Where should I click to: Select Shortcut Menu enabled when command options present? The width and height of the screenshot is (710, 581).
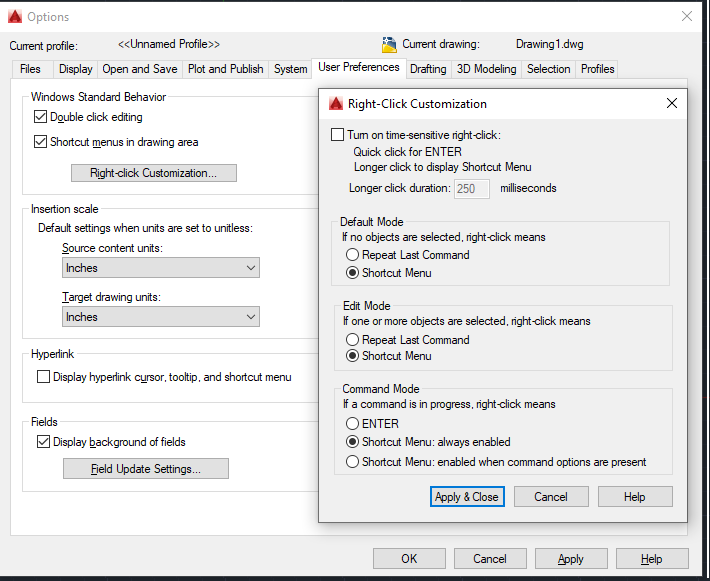(352, 462)
